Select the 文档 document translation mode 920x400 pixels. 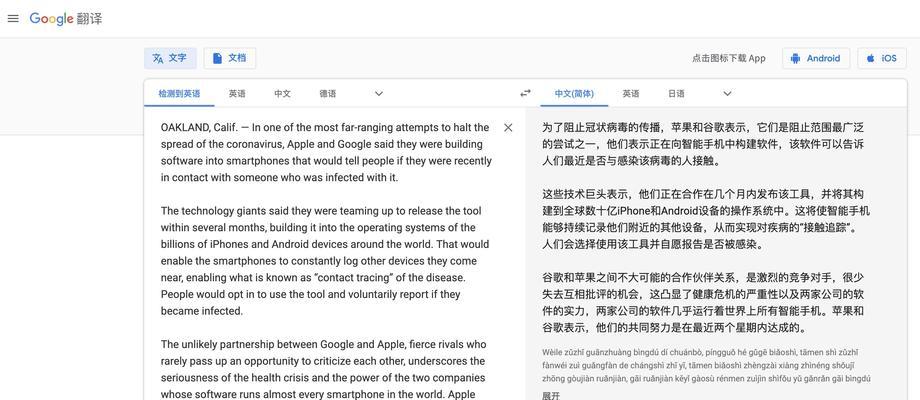click(x=229, y=58)
